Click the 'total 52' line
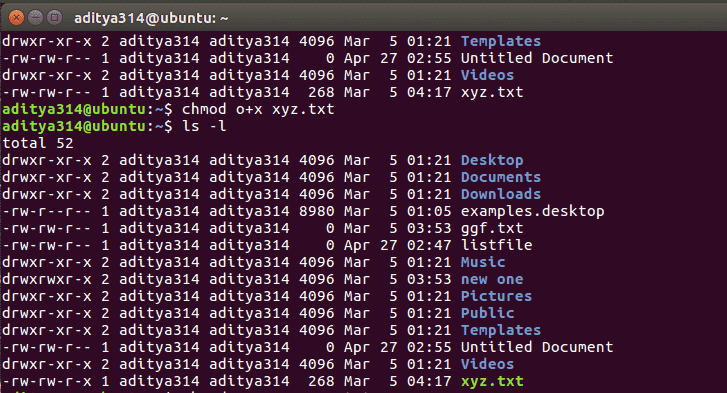 click(38, 143)
